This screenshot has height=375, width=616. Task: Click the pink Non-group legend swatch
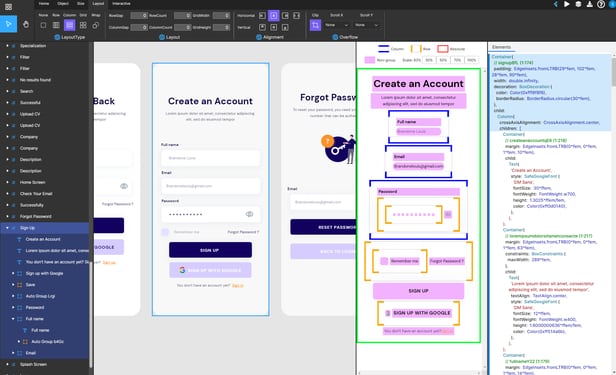coord(370,60)
